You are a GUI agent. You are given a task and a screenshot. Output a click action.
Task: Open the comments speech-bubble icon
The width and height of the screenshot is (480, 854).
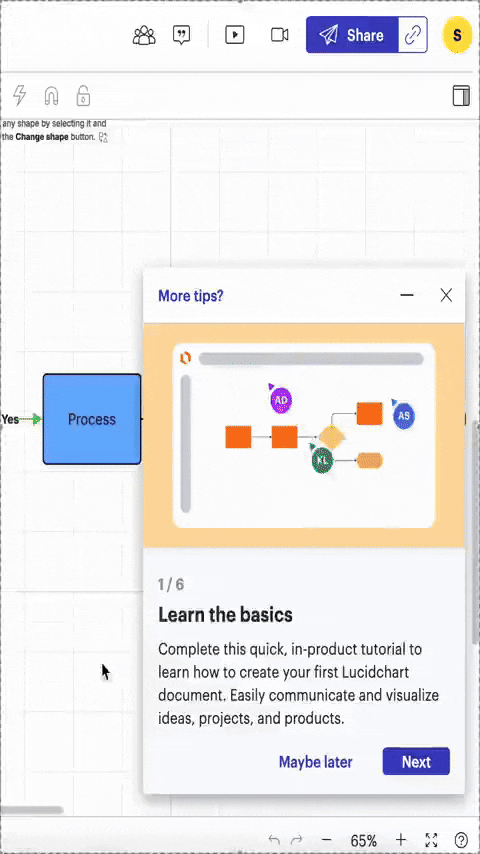tap(181, 35)
